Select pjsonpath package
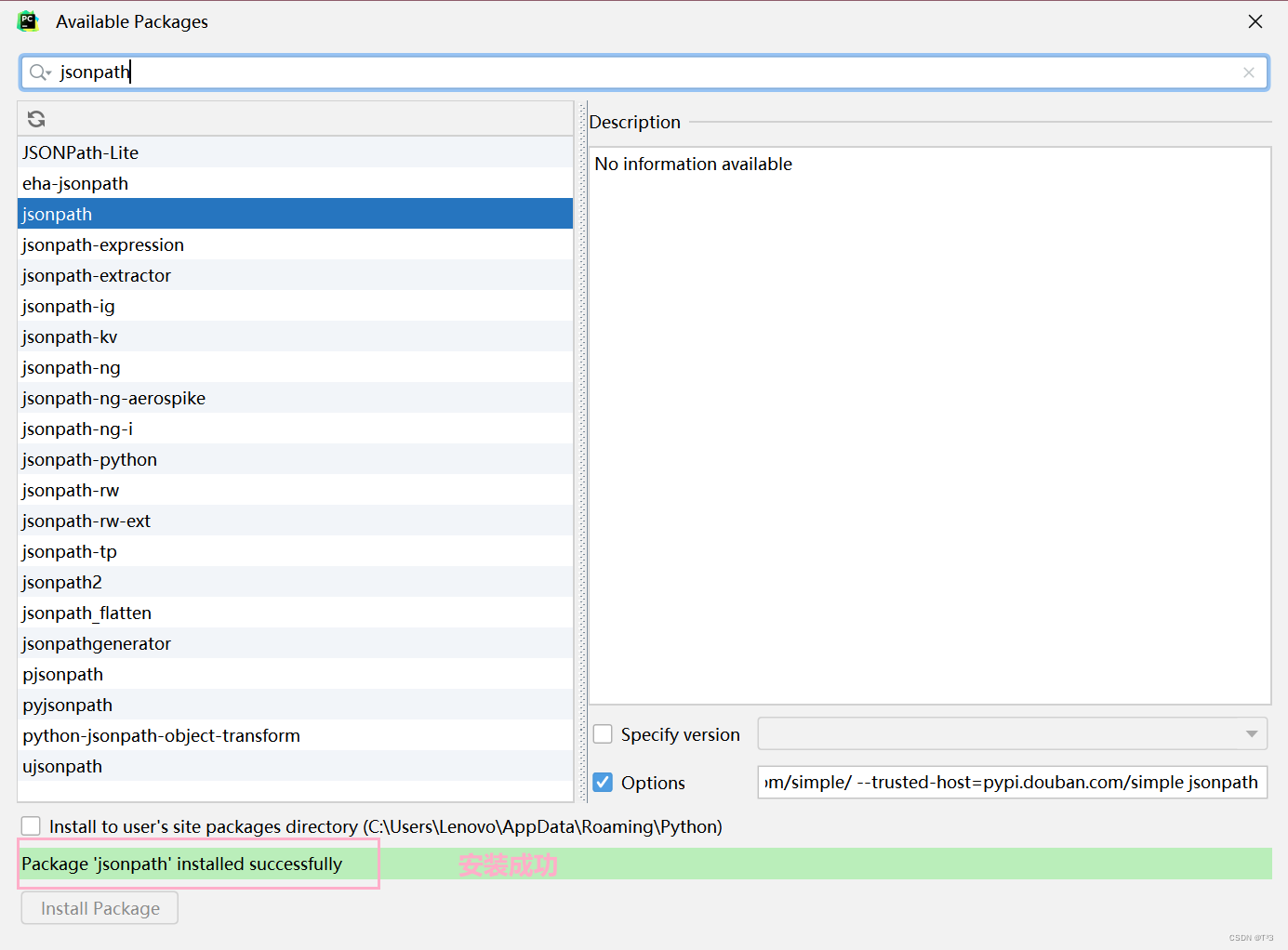 [295, 674]
